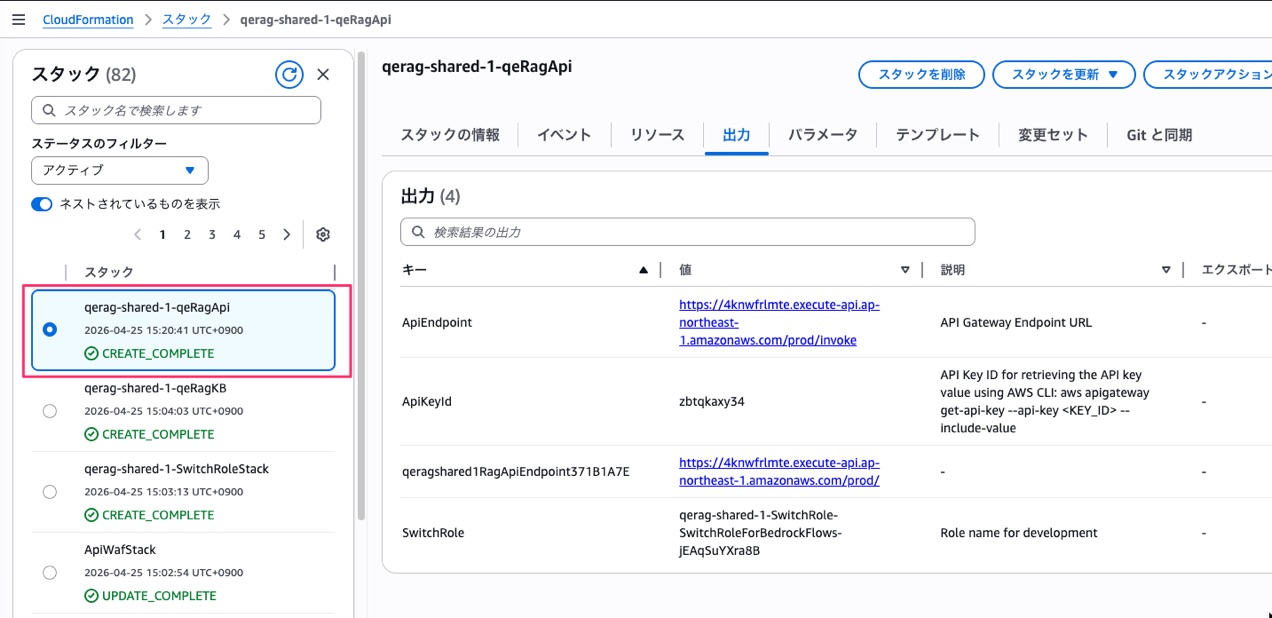Sort outputs by description column arrow
The height and width of the screenshot is (618, 1272).
1166,270
